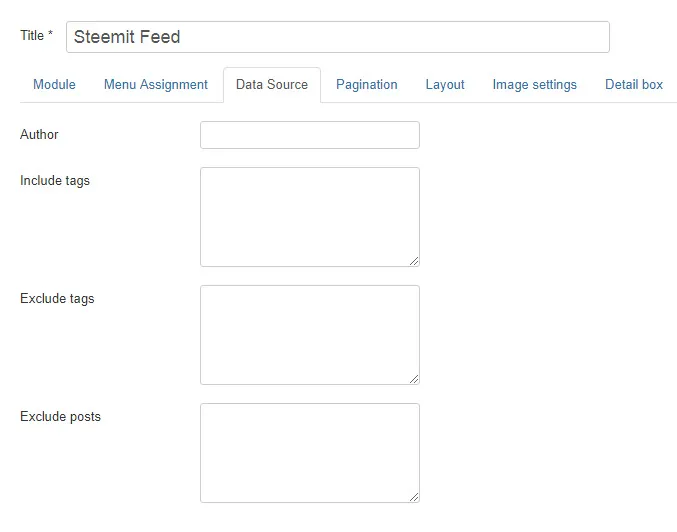
Task: Click the Title * label
Action: [36, 35]
